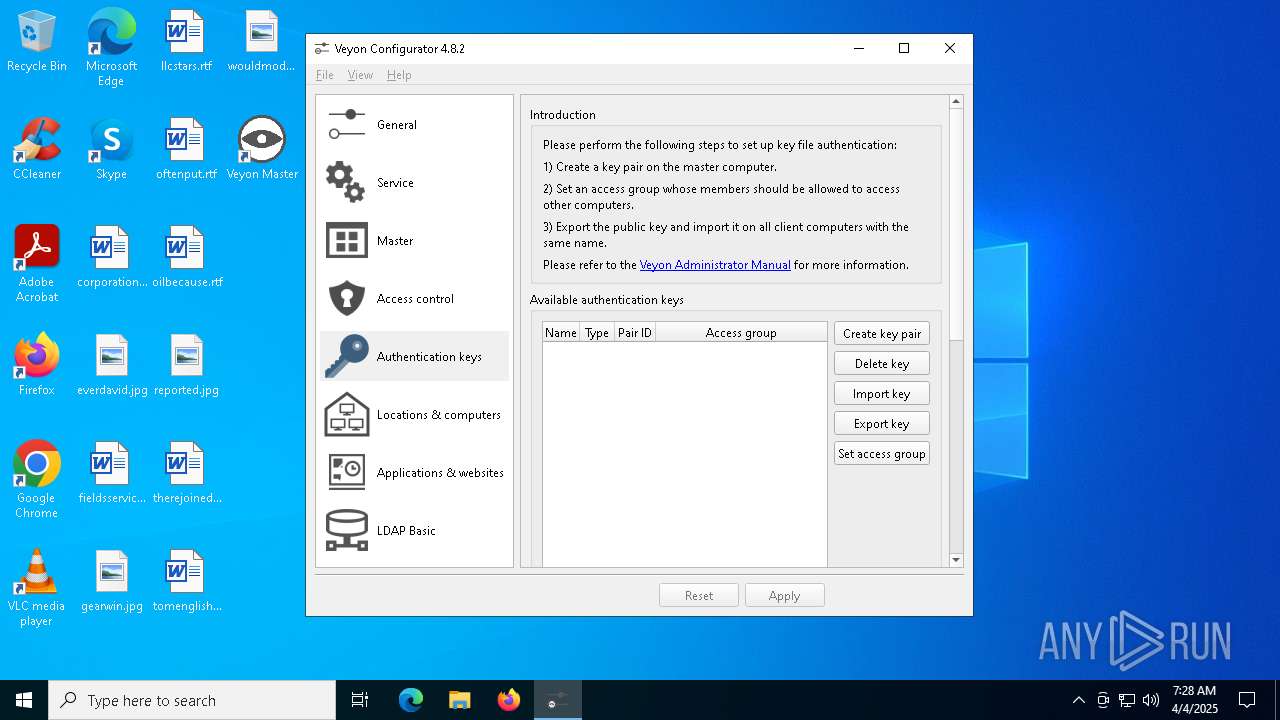The width and height of the screenshot is (1280, 720).
Task: Click the Create key pair button
Action: click(x=882, y=333)
